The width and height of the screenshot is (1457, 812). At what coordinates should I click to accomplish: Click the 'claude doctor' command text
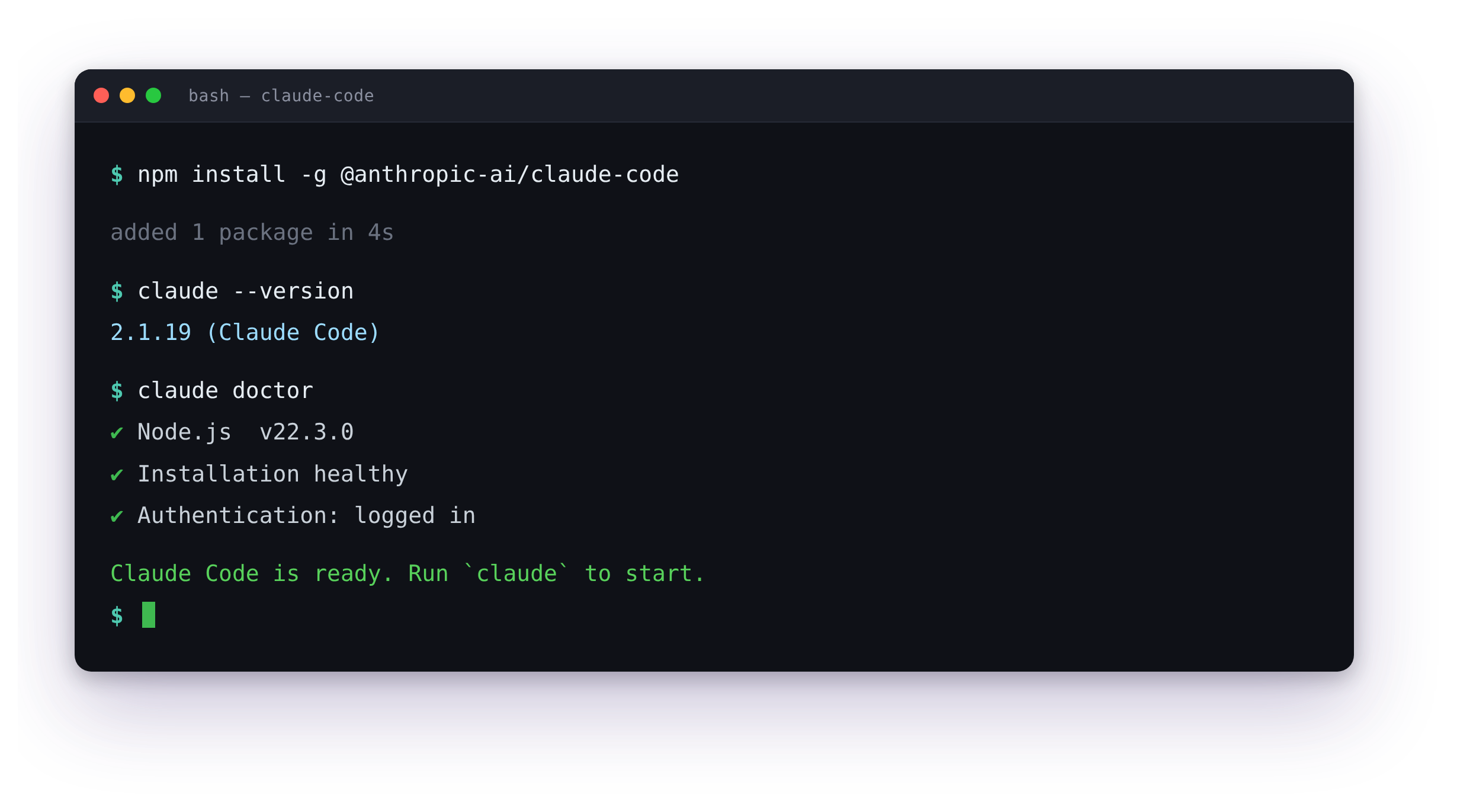pos(225,391)
